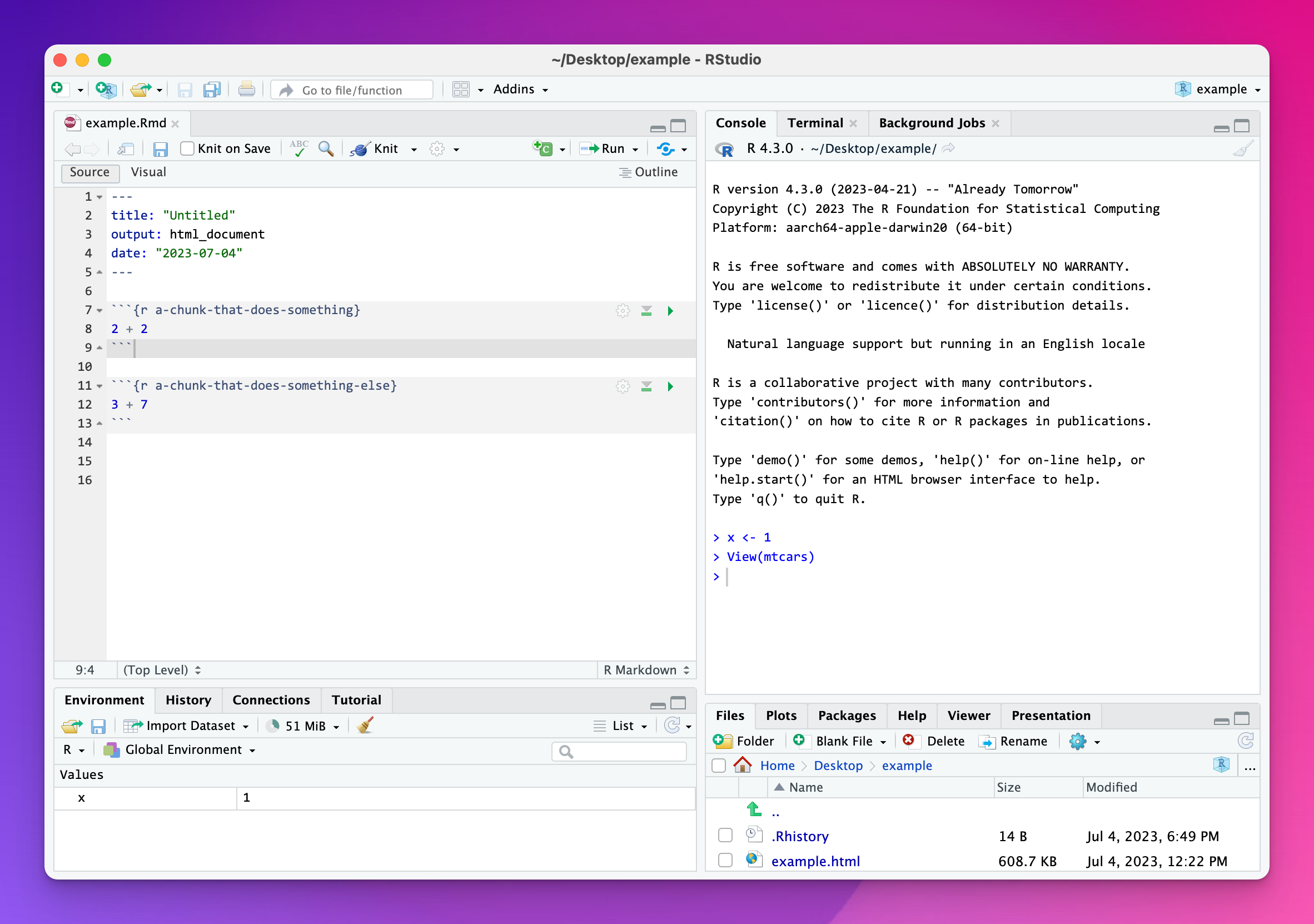The height and width of the screenshot is (924, 1314).
Task: Open the R Markdown file type selector
Action: point(646,670)
